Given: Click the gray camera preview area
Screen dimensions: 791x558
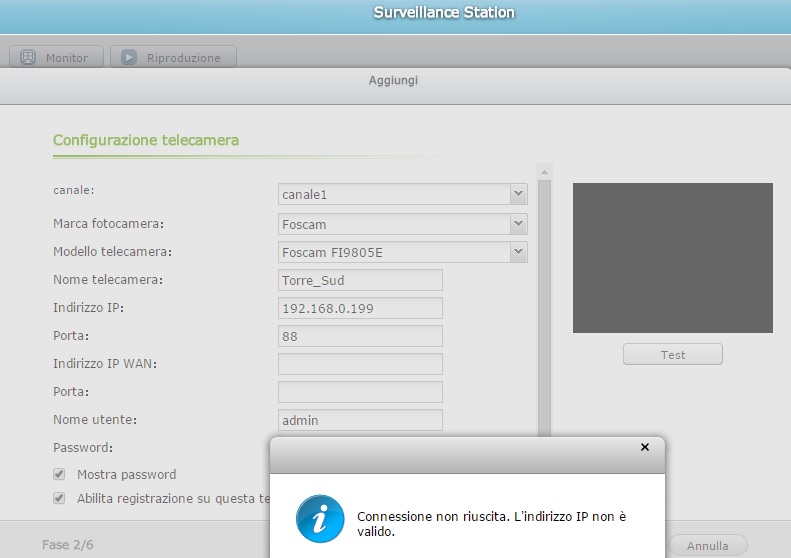Looking at the screenshot, I should tap(672, 258).
